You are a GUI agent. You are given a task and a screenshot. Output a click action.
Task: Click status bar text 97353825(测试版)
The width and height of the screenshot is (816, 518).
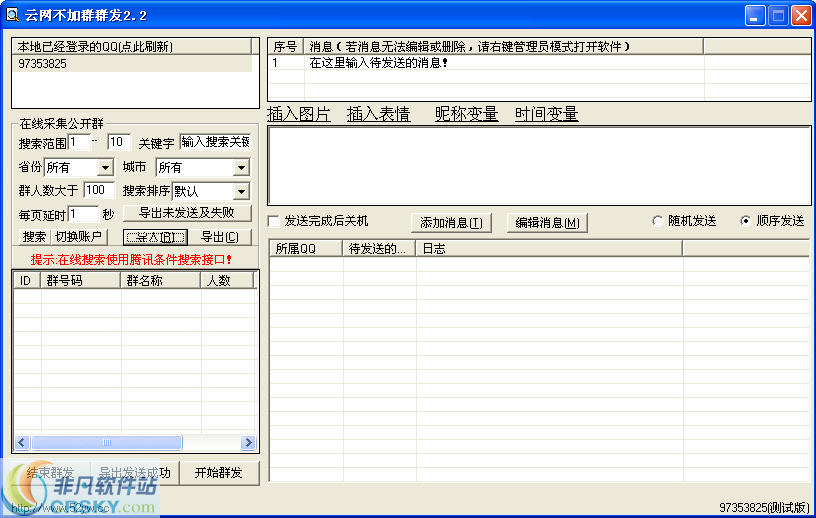764,508
